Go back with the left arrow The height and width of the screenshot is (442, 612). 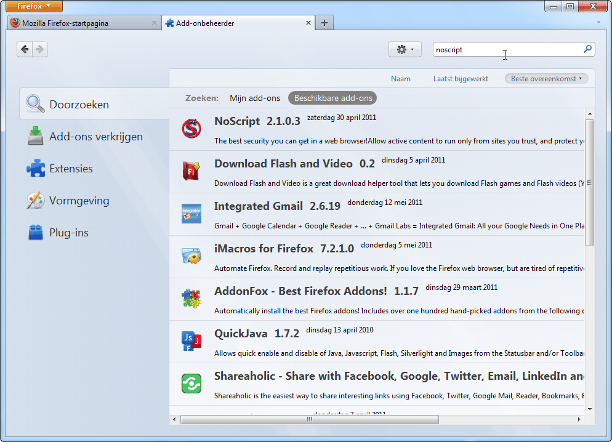point(25,49)
